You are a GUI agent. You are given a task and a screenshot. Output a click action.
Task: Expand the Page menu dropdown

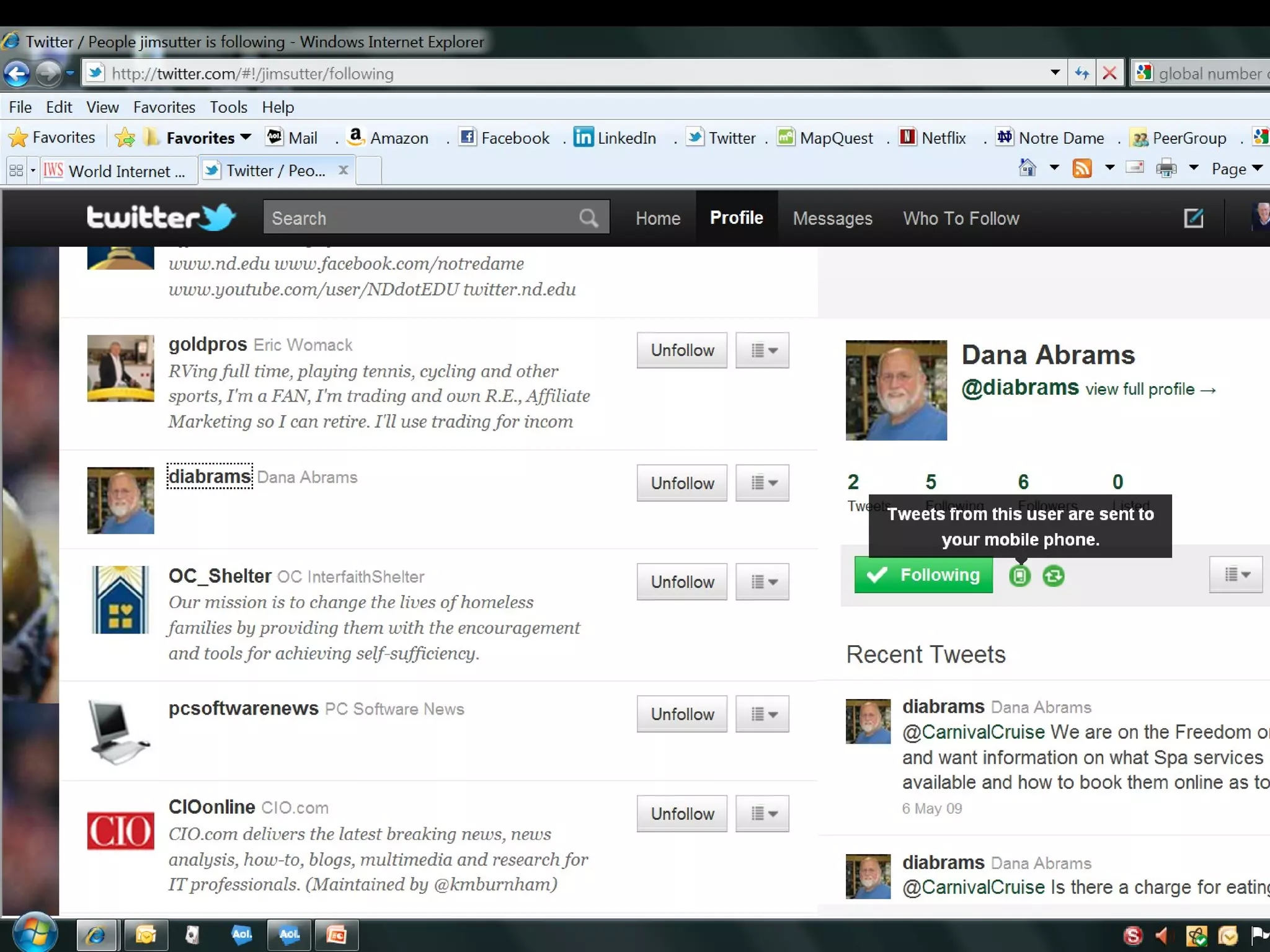click(1237, 169)
